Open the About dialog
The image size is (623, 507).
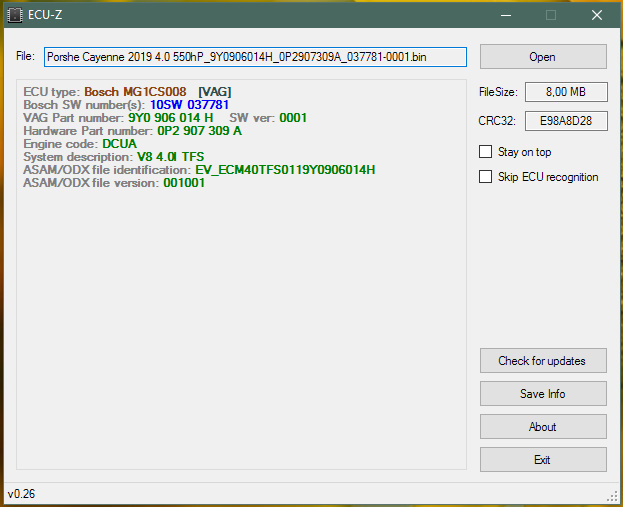543,427
